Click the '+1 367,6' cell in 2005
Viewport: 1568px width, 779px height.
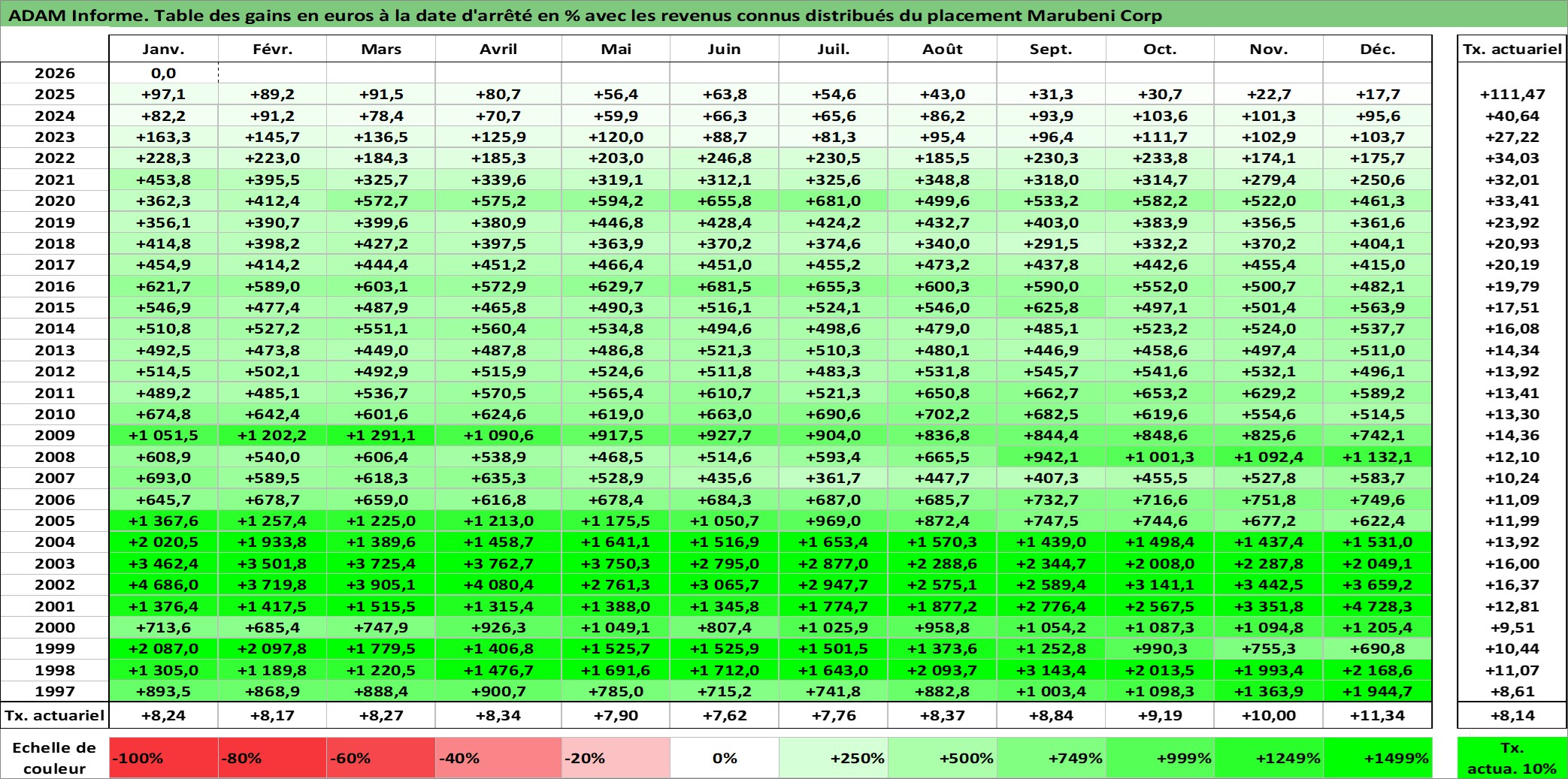pyautogui.click(x=164, y=521)
